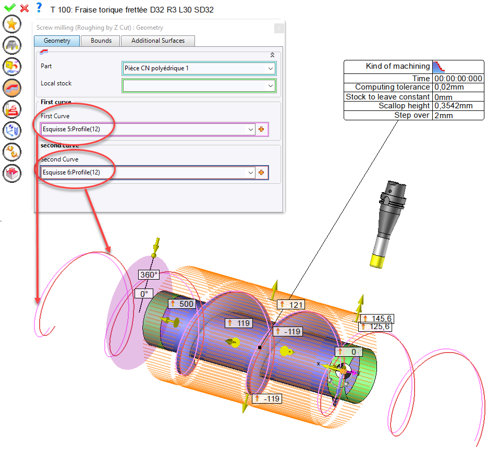
Task: Click the spiral curl sidebar icon
Action: click(12, 152)
